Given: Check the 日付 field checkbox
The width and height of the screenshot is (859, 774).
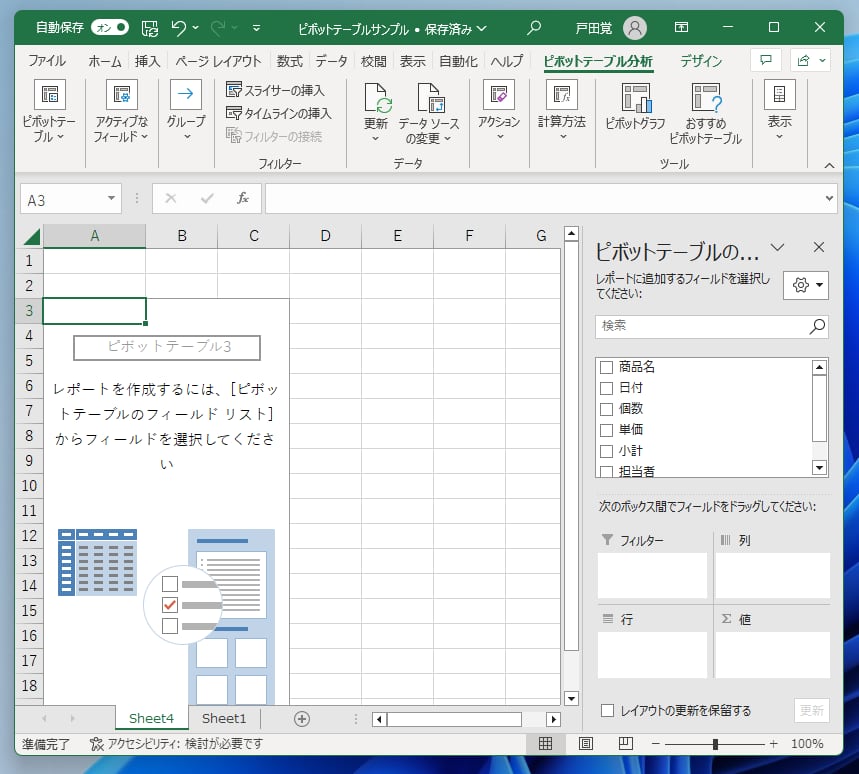Looking at the screenshot, I should 606,388.
